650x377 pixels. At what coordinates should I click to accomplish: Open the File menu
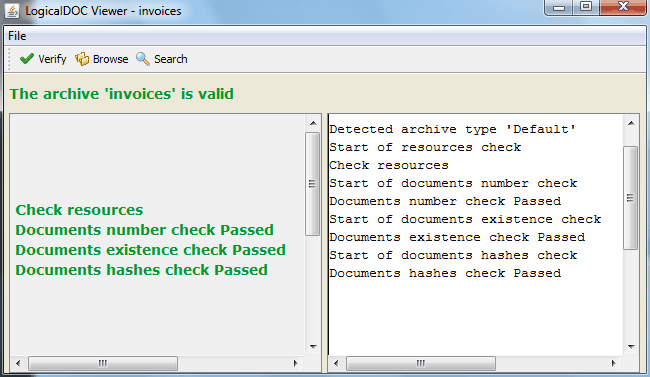click(x=17, y=36)
